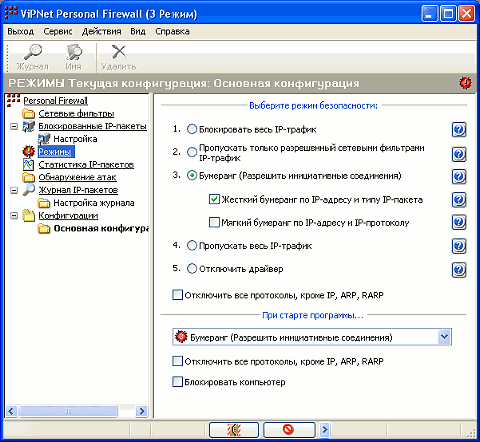Select Отключить драйвер radio button
480x442 pixels.
[x=192, y=268]
